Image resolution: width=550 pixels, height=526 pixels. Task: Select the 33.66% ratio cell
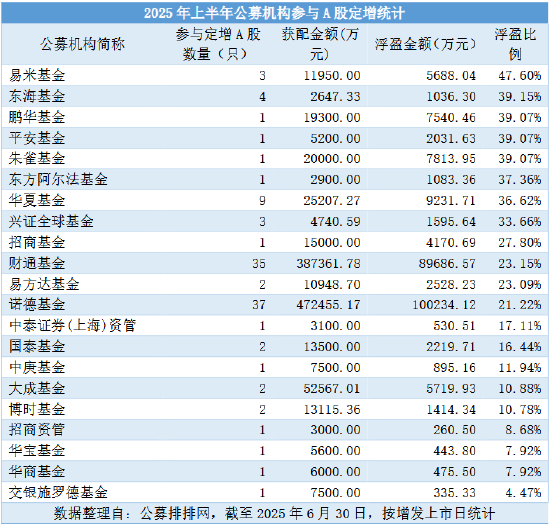520,222
